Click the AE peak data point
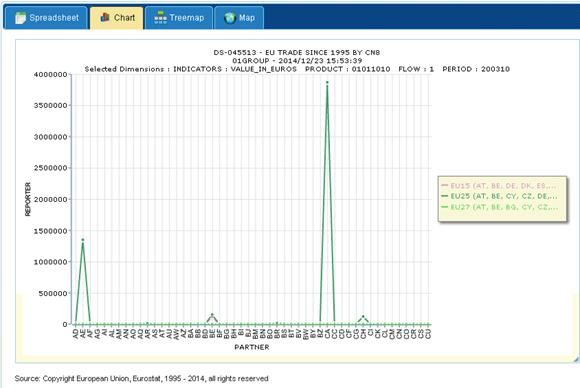The image size is (580, 388). [x=83, y=240]
